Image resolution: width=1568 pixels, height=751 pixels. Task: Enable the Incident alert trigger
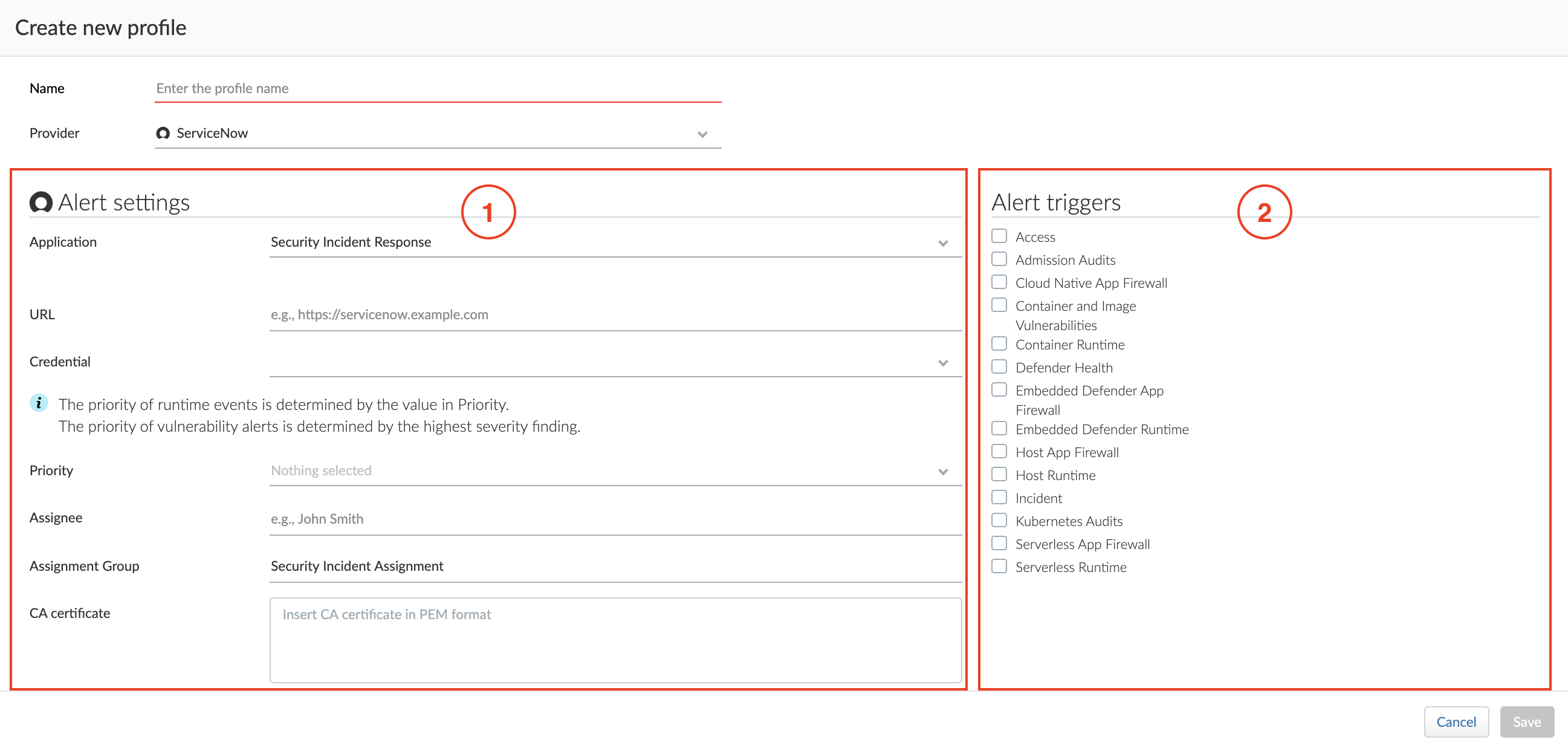click(x=999, y=497)
